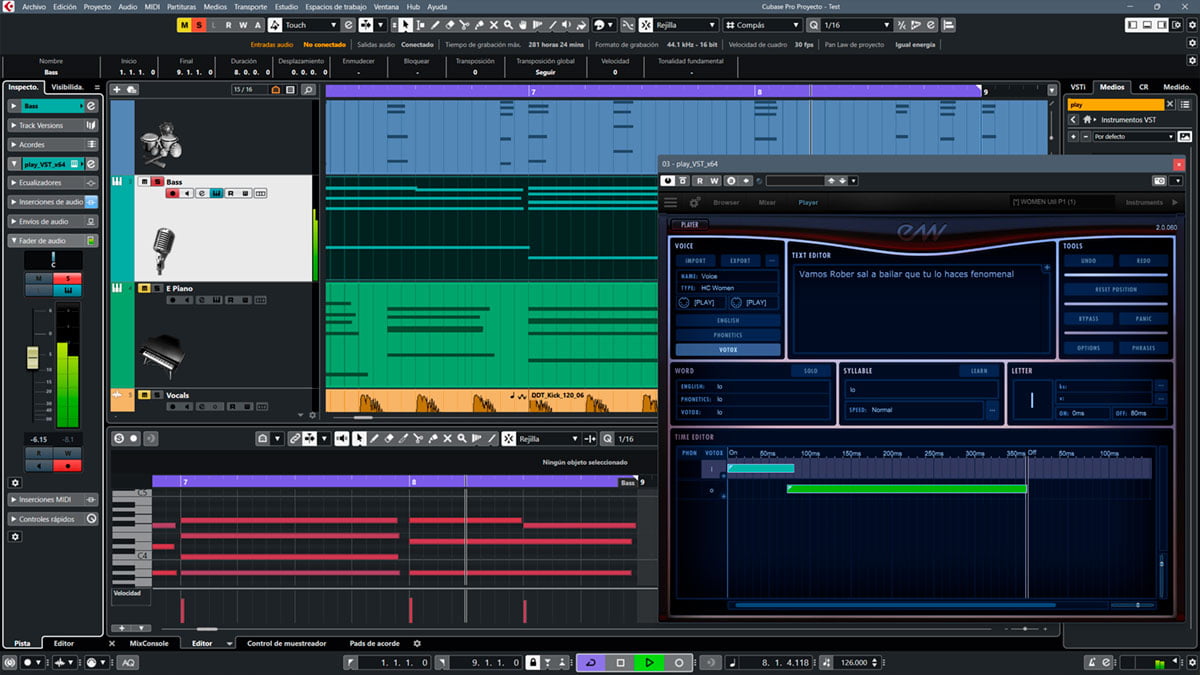The height and width of the screenshot is (675, 1200).
Task: Select the Object Selection arrow tool in top toolbar
Action: coord(405,24)
